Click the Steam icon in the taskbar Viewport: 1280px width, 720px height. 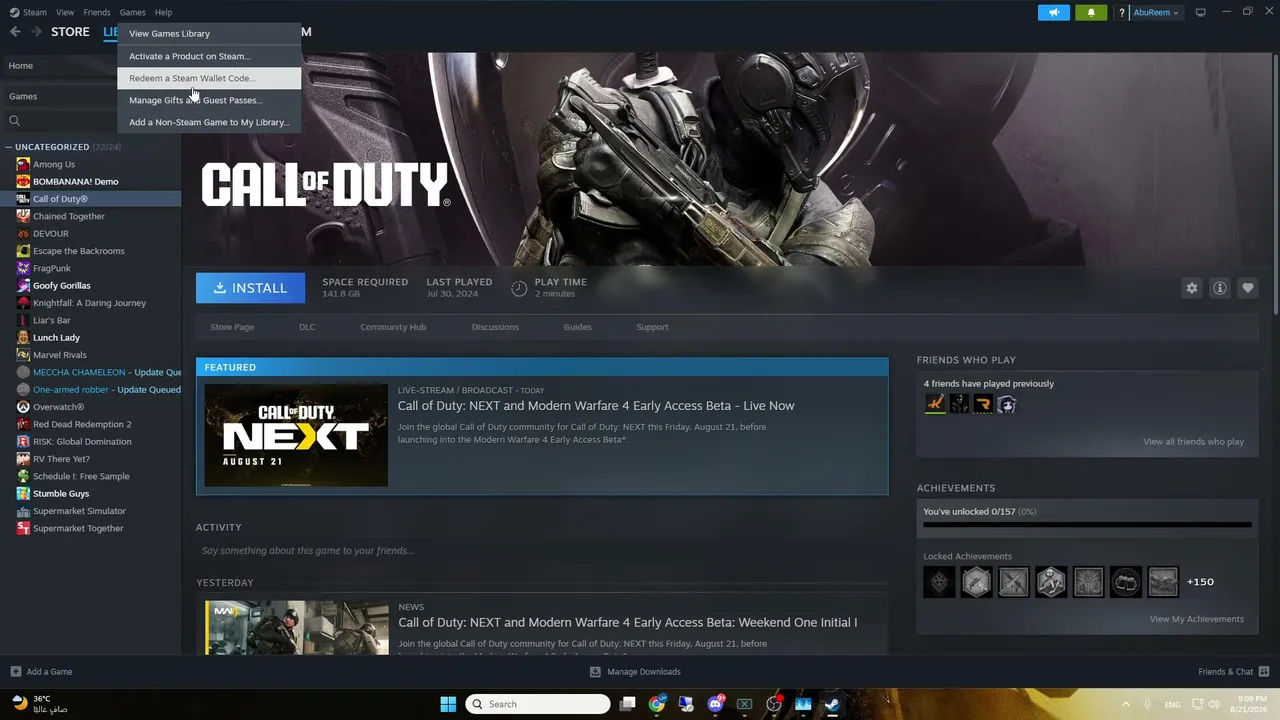[x=832, y=704]
